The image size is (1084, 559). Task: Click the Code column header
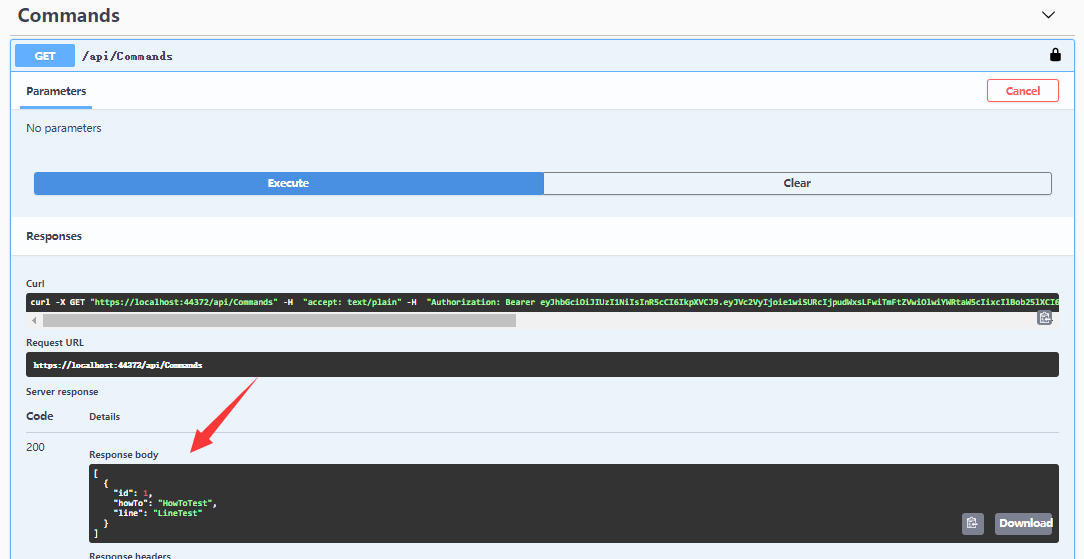39,416
